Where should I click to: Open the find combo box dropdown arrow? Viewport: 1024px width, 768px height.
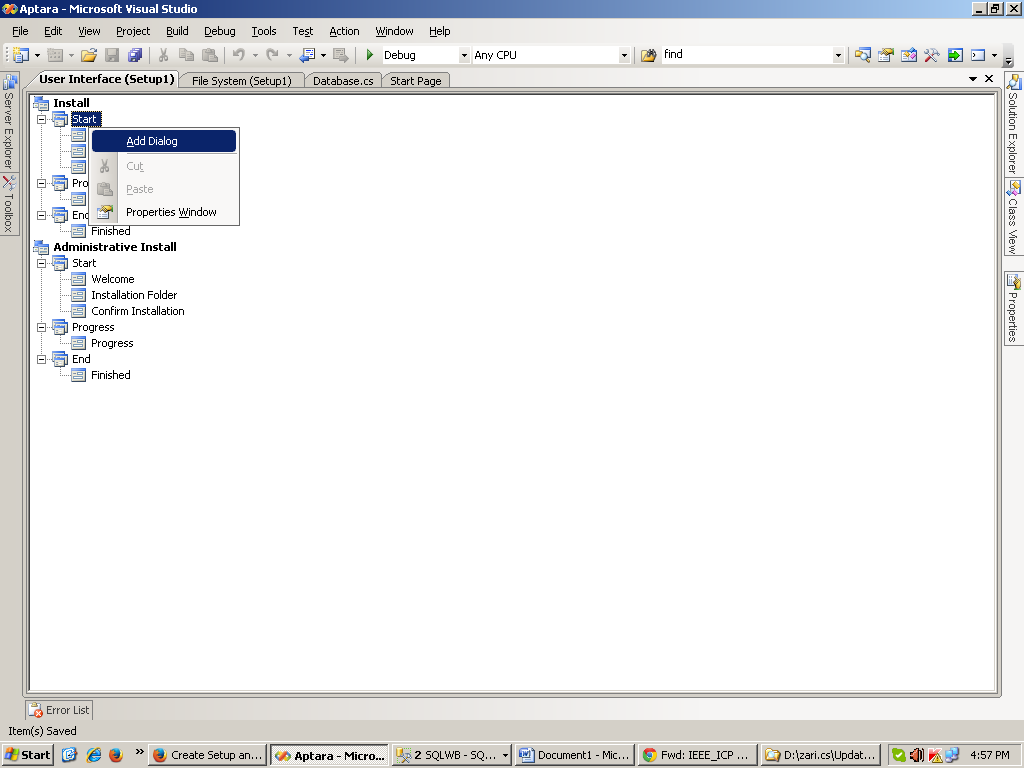tap(838, 56)
